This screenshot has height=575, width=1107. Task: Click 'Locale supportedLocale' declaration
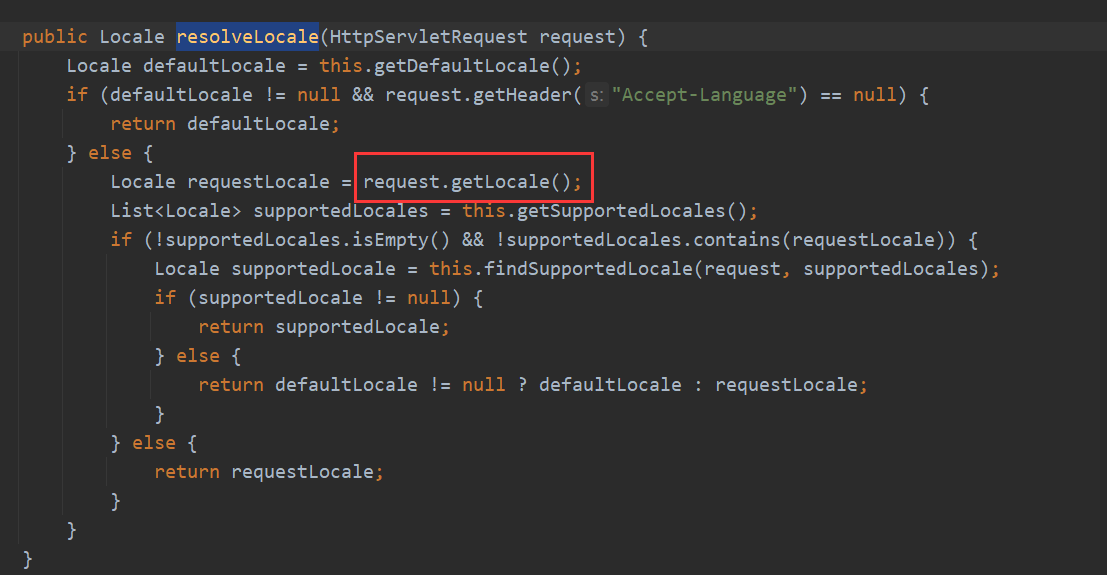[x=275, y=268]
